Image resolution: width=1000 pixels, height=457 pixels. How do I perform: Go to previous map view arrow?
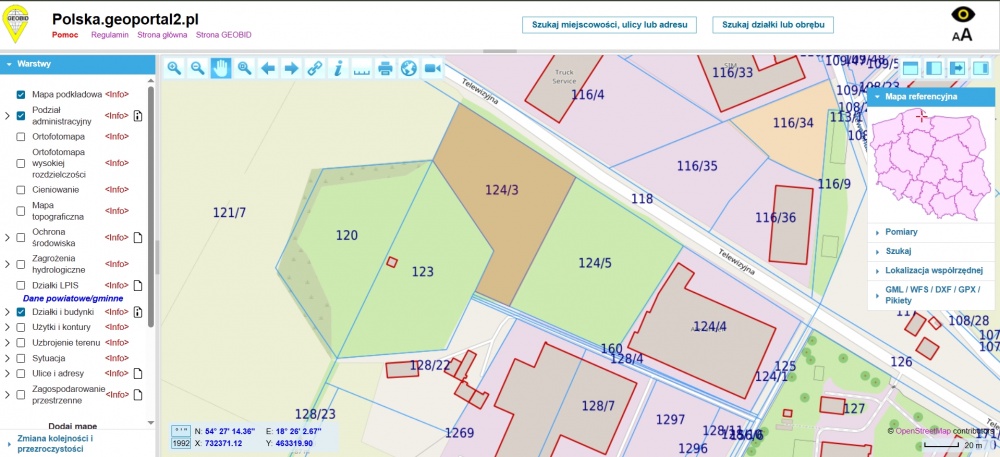(x=268, y=68)
